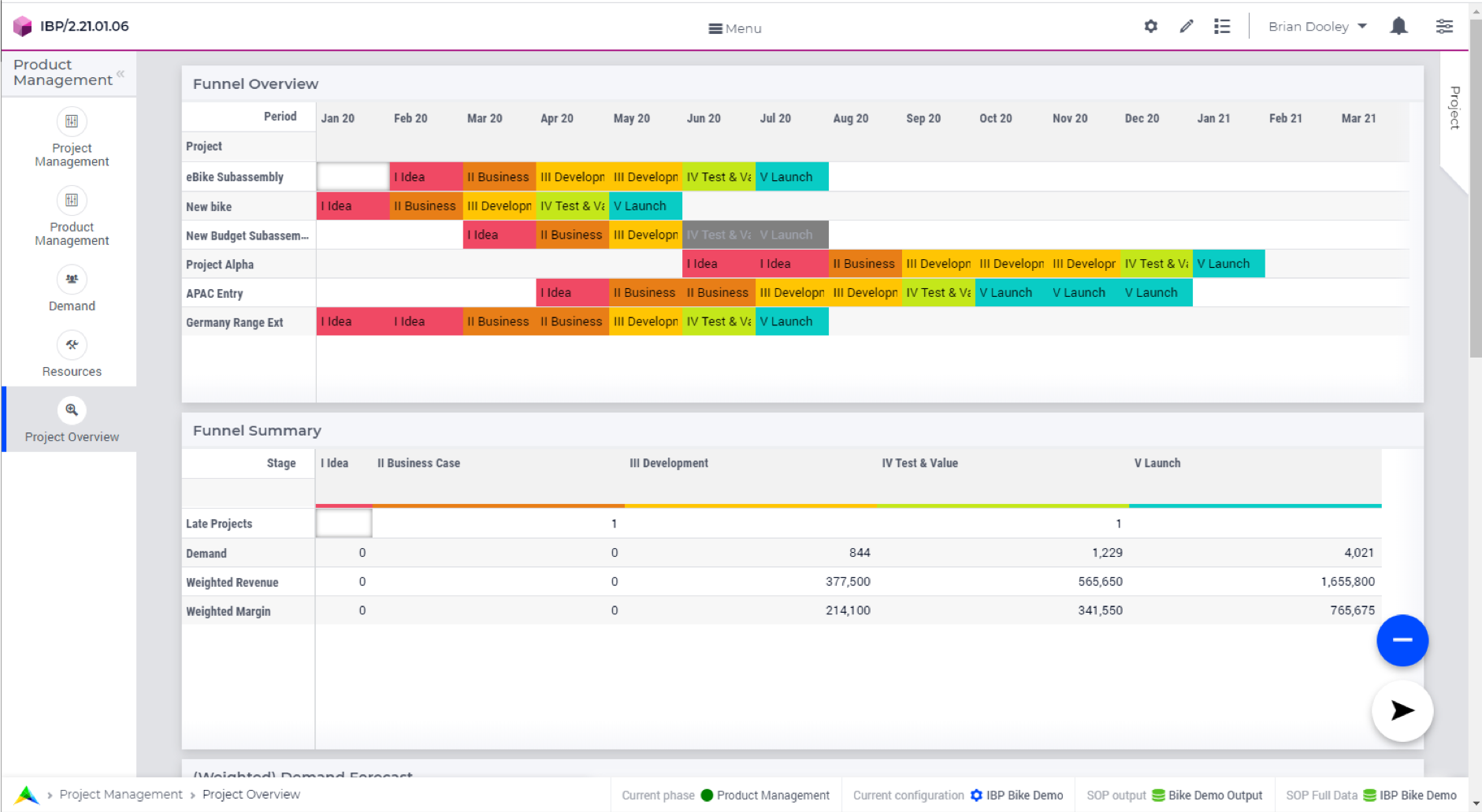Collapse the Product Management sidebar
Viewport: 1482px width, 812px height.
click(x=121, y=73)
